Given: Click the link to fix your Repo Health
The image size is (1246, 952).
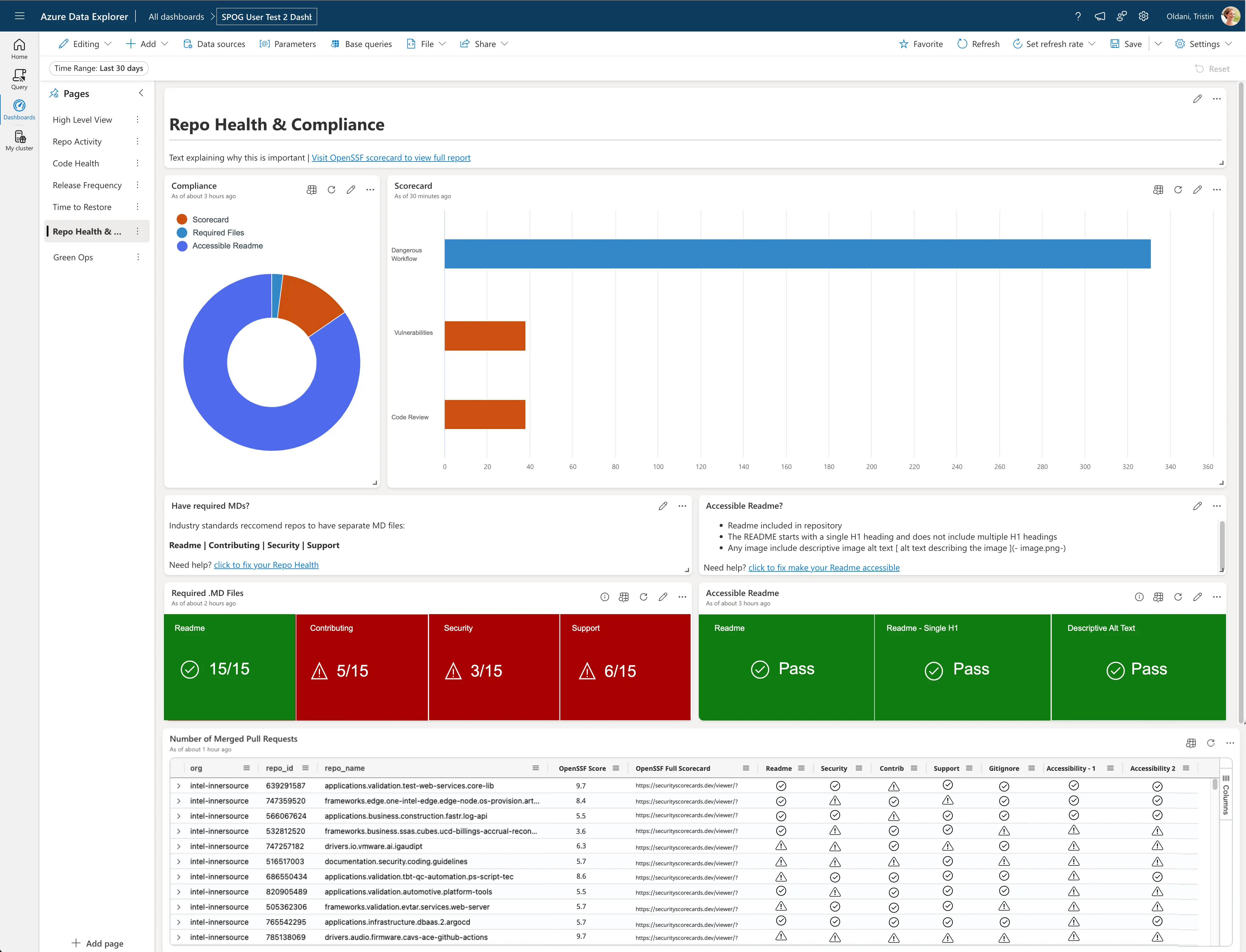Looking at the screenshot, I should pos(266,564).
